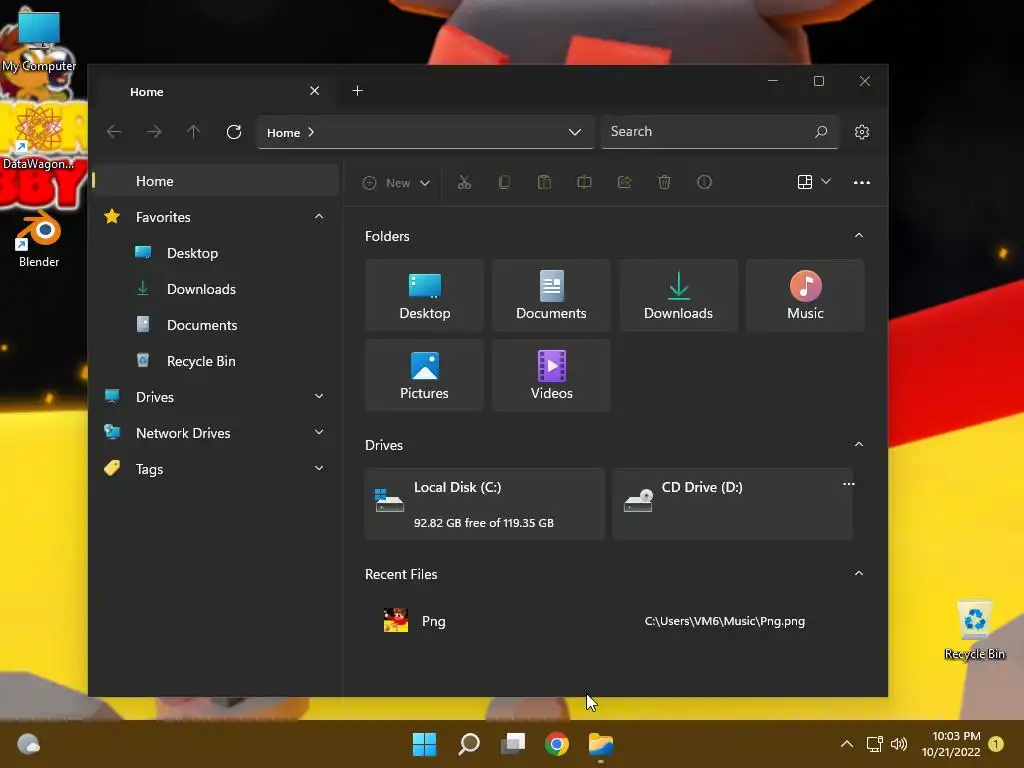Open the Documents folder tile
The height and width of the screenshot is (768, 1024).
point(552,295)
